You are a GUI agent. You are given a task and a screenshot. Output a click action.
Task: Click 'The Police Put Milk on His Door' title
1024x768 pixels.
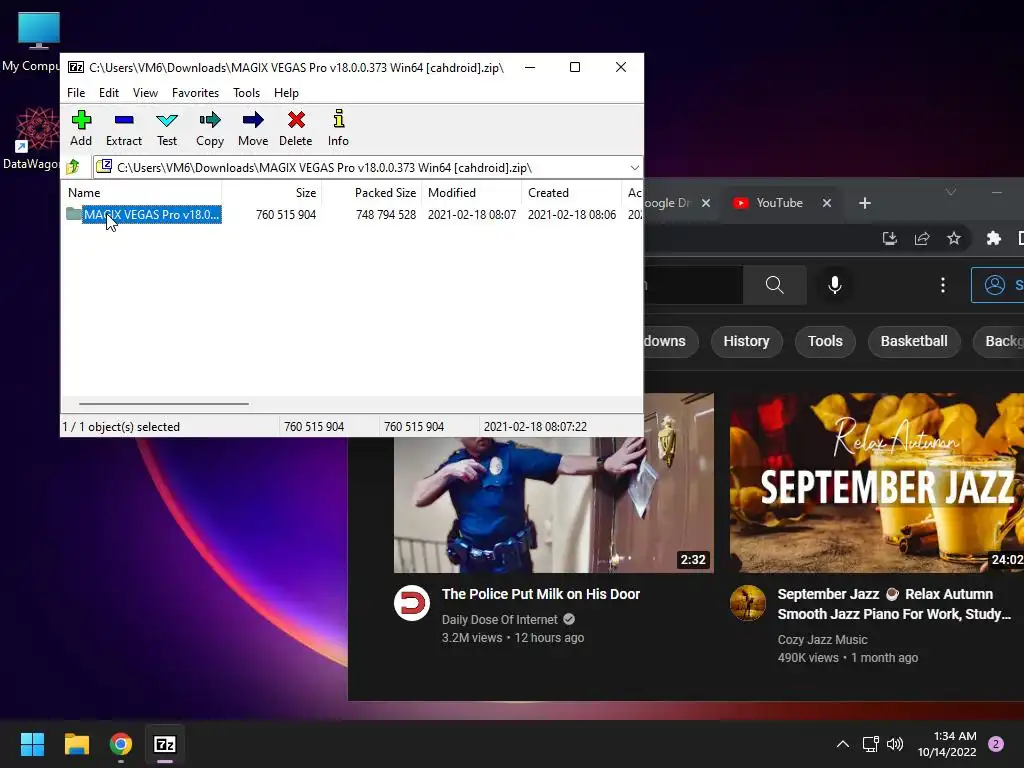click(x=541, y=594)
